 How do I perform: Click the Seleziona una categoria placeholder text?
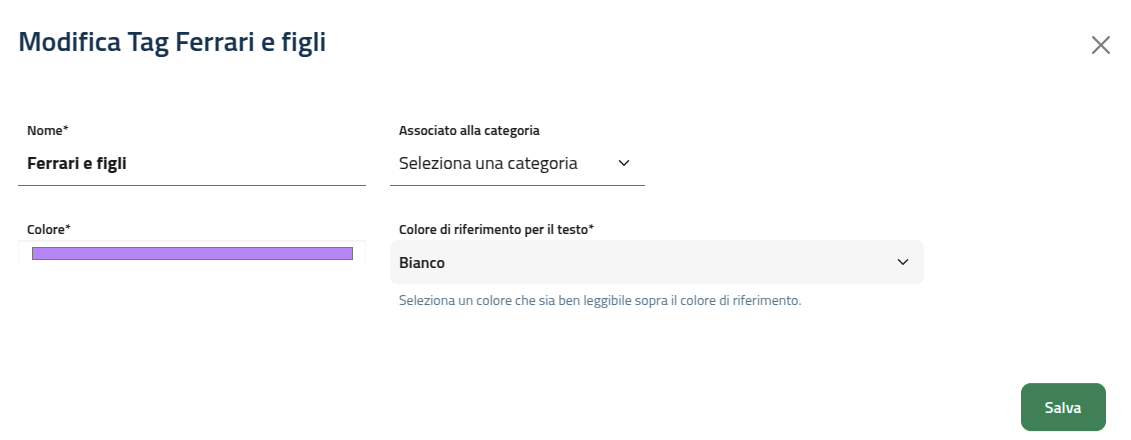point(488,163)
